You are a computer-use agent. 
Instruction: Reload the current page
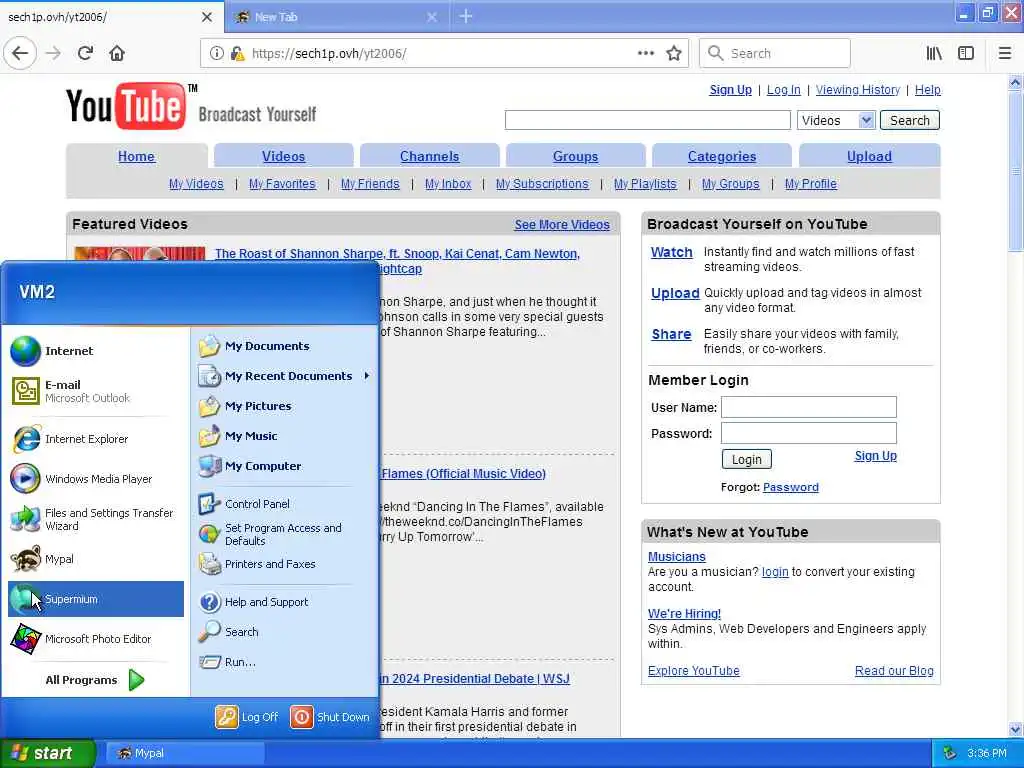85,54
